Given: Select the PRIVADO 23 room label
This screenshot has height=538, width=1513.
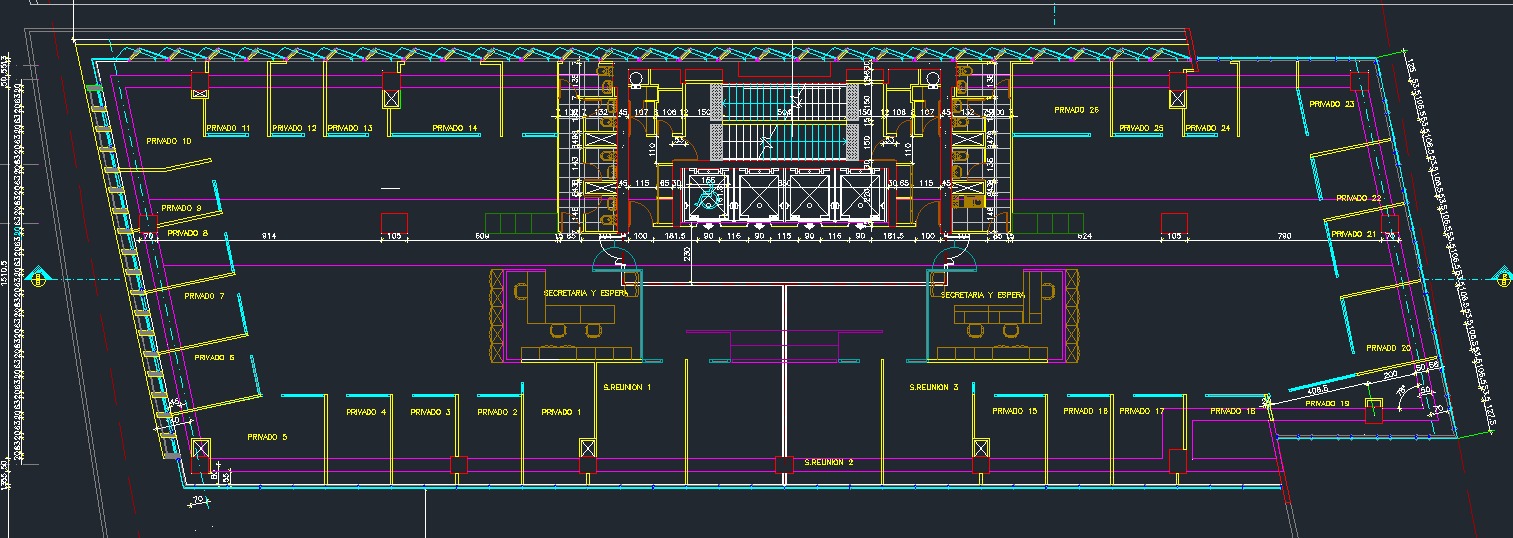Looking at the screenshot, I should pos(1331,104).
